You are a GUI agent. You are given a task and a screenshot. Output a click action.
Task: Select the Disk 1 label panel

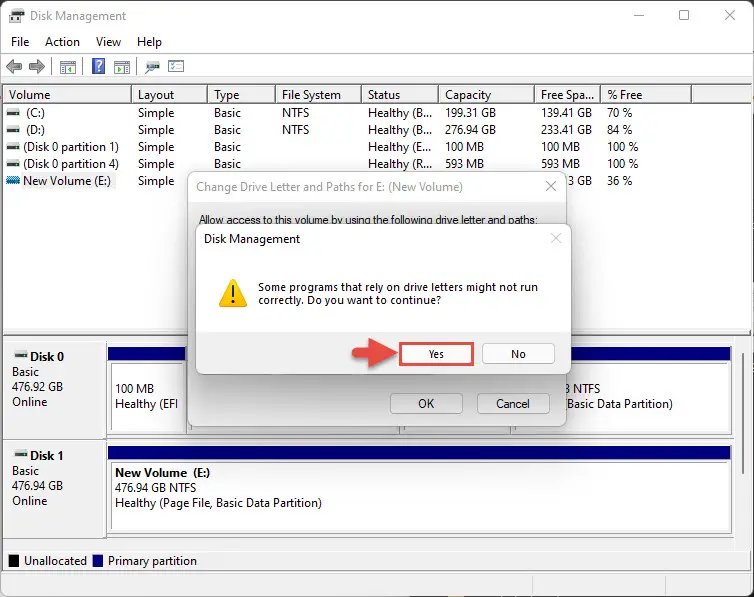54,489
